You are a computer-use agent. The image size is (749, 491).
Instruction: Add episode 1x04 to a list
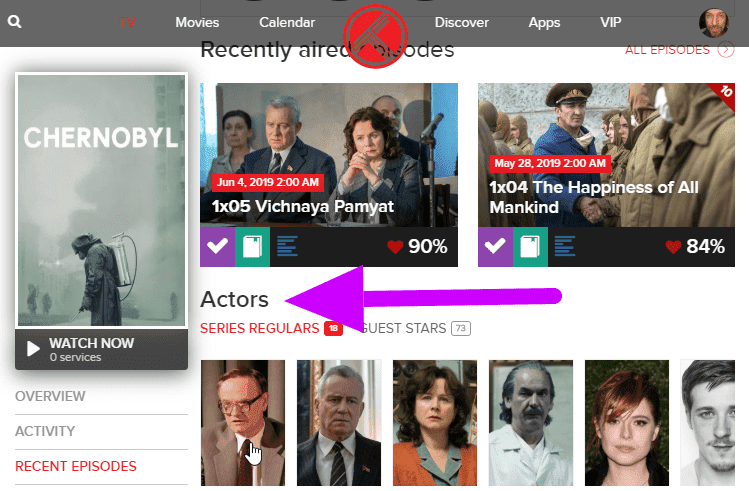click(x=565, y=246)
